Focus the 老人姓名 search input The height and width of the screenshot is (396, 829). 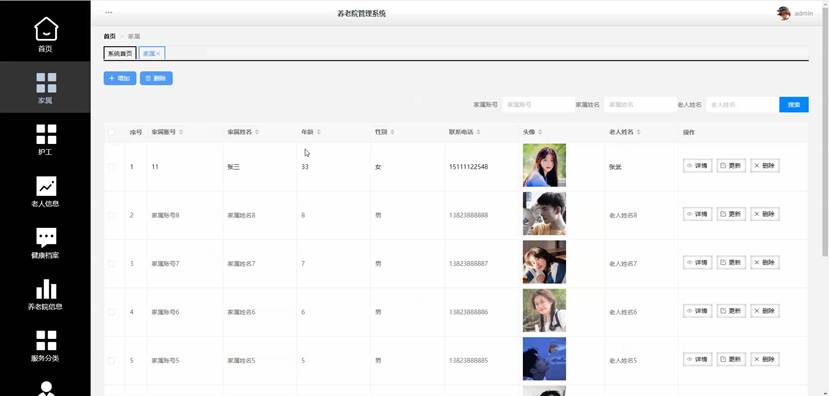pyautogui.click(x=742, y=105)
